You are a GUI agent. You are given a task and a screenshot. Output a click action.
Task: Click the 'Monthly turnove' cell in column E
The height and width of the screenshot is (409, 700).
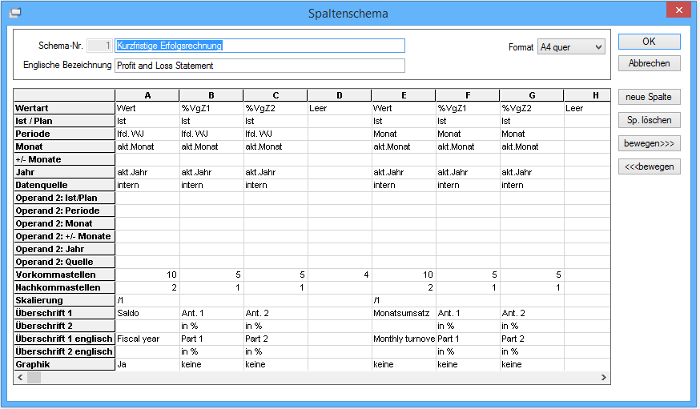pos(404,339)
